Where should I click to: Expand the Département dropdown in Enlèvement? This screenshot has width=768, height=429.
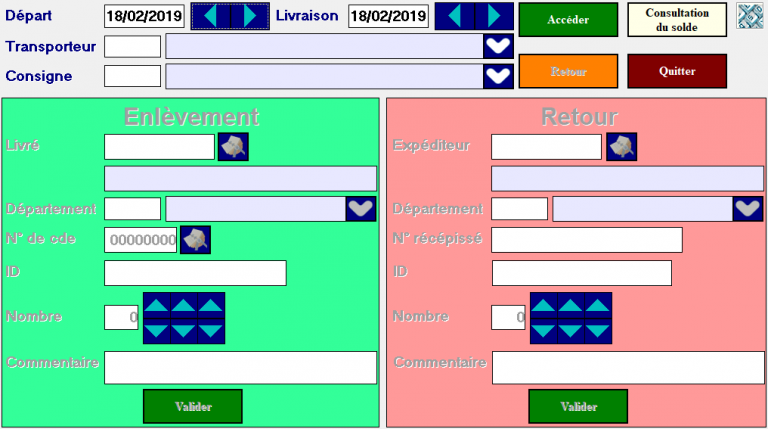click(x=361, y=208)
